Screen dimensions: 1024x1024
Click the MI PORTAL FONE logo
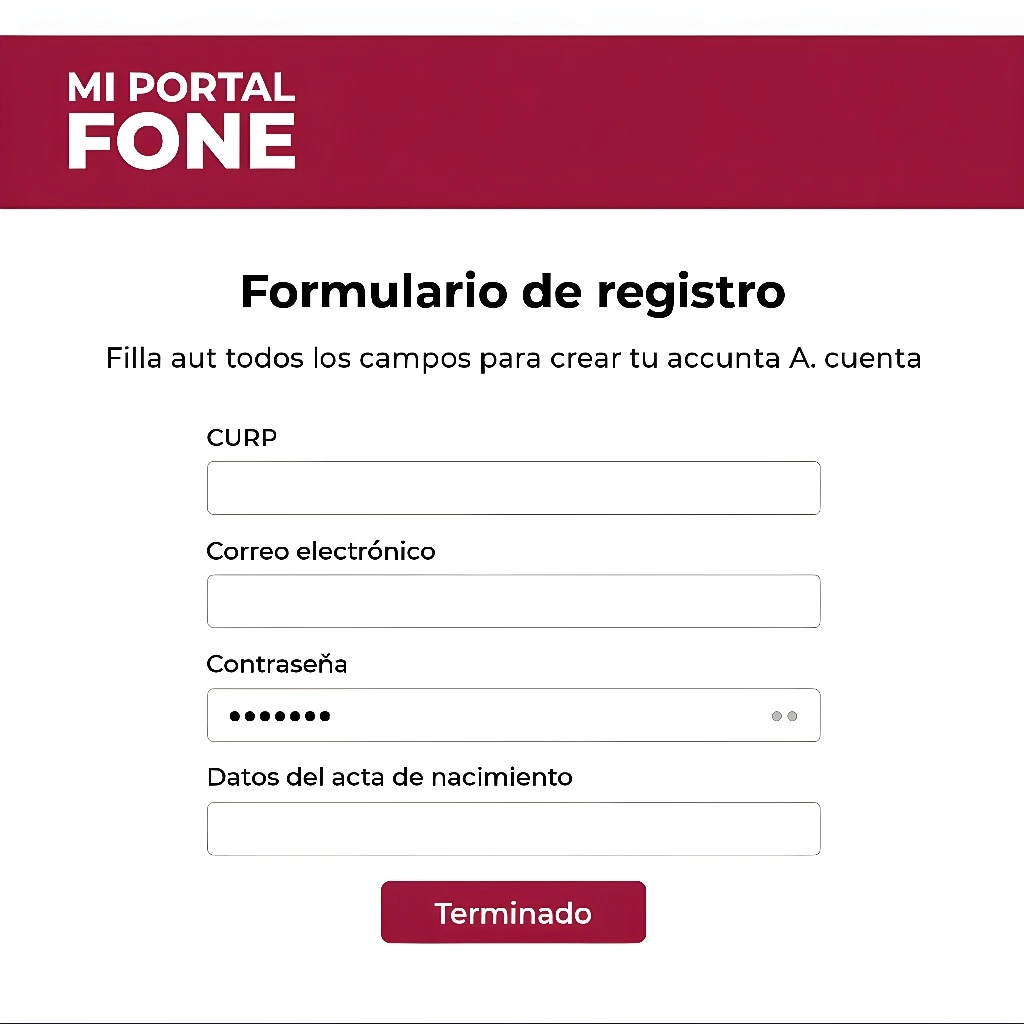click(x=180, y=120)
